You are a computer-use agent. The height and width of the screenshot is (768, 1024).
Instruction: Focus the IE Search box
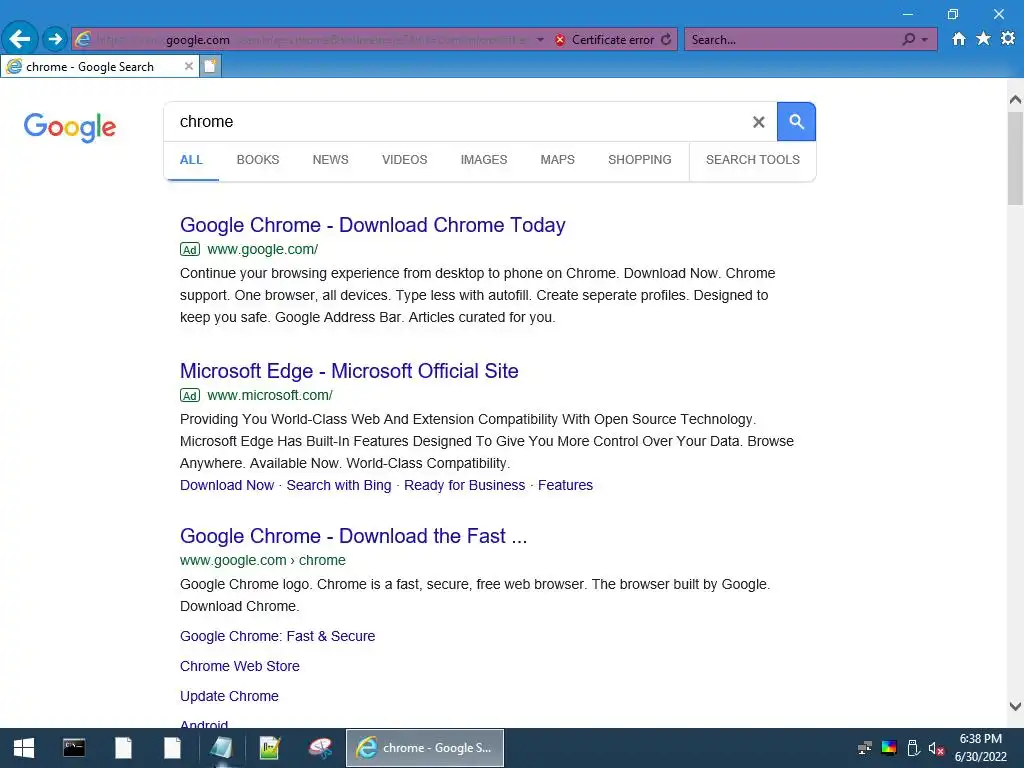792,40
